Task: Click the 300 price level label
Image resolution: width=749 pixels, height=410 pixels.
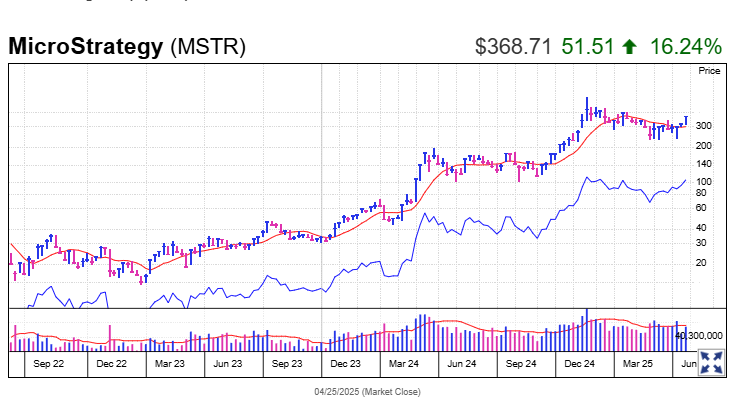Action: click(703, 126)
